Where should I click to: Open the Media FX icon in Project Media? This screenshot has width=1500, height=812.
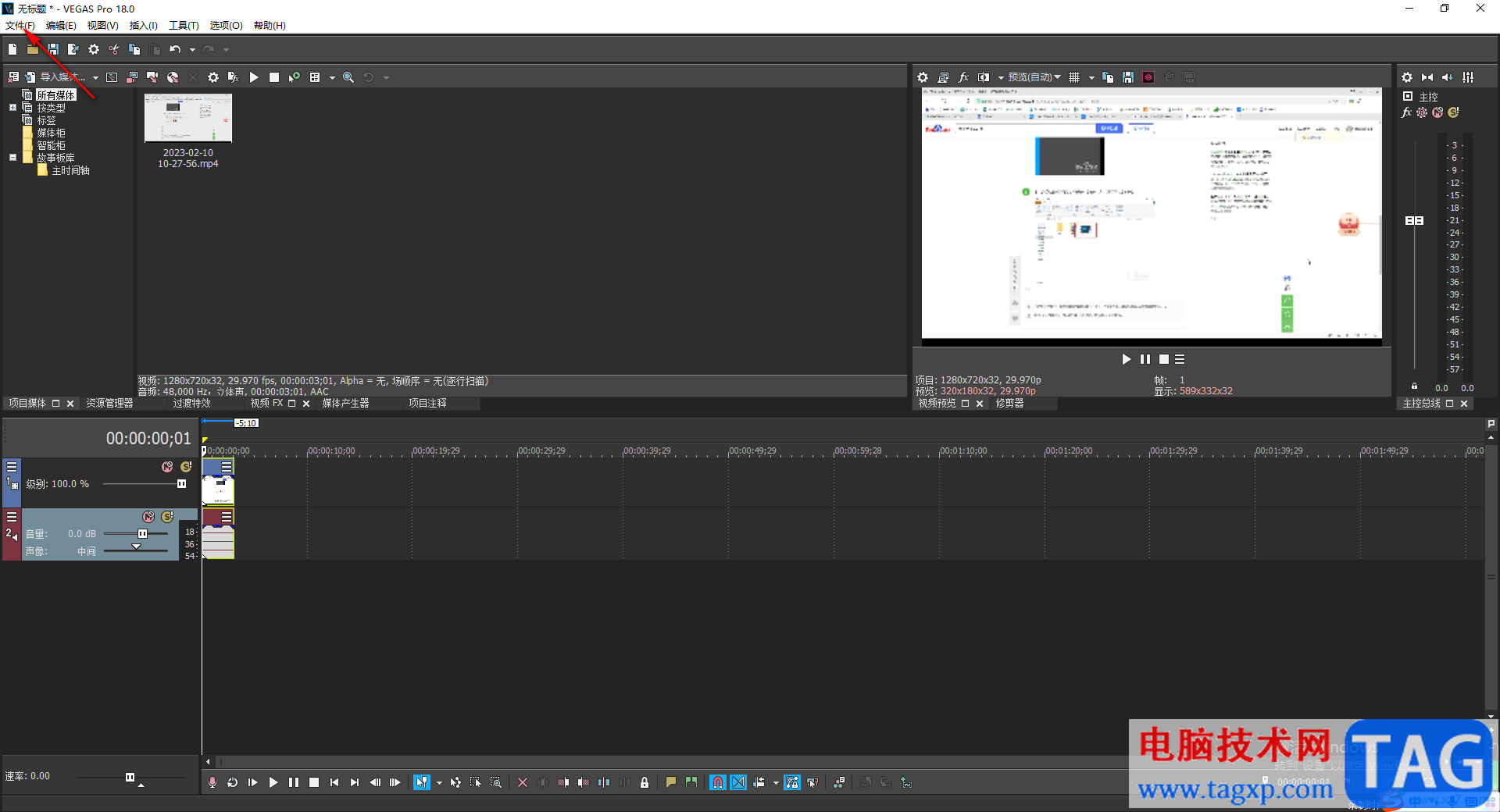233,77
